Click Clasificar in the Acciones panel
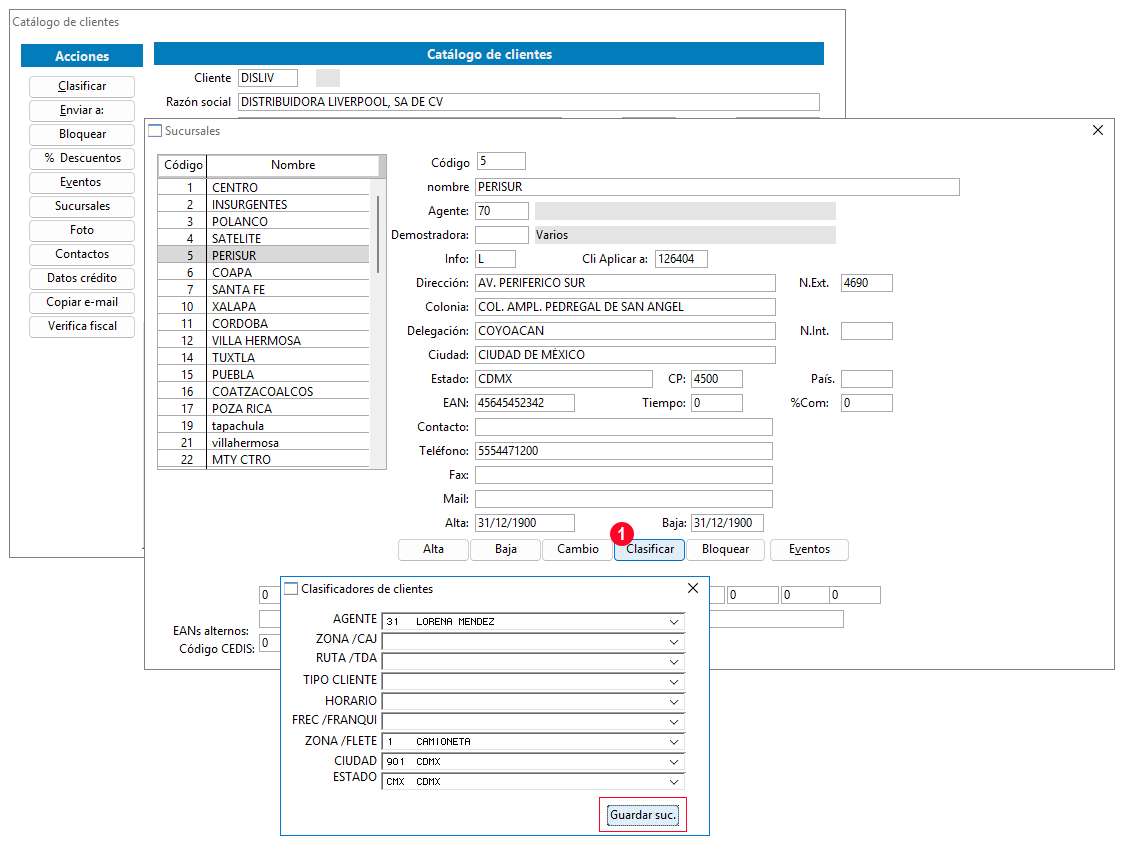 [x=82, y=86]
